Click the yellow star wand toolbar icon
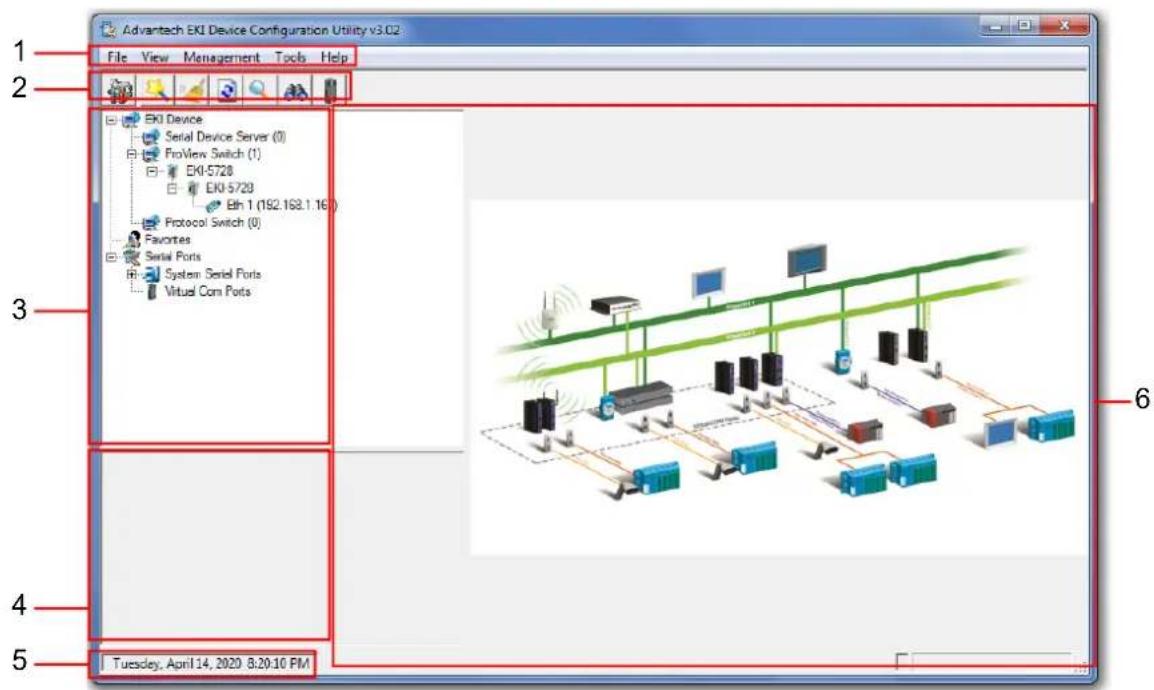The width and height of the screenshot is (1154, 690). tap(157, 89)
